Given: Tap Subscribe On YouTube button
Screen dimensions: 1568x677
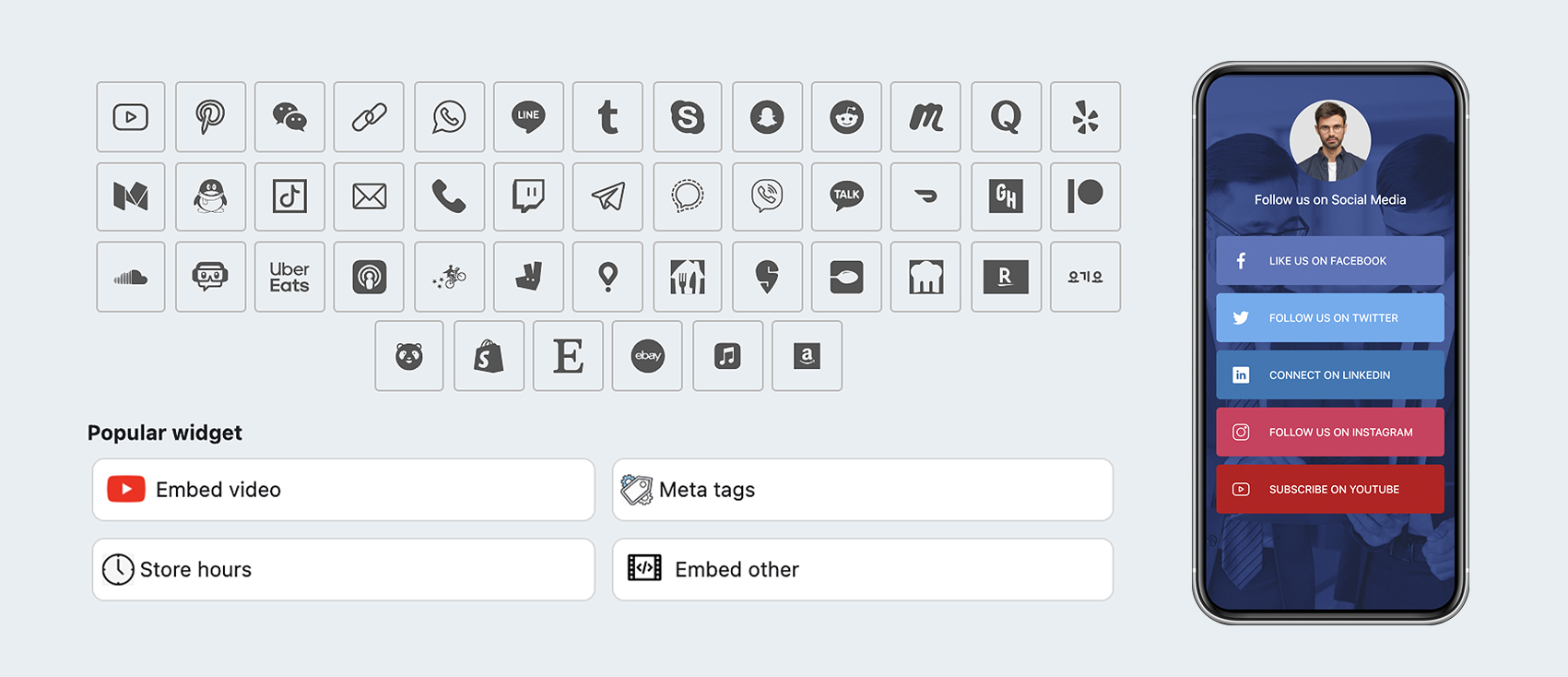Looking at the screenshot, I should 1330,489.
